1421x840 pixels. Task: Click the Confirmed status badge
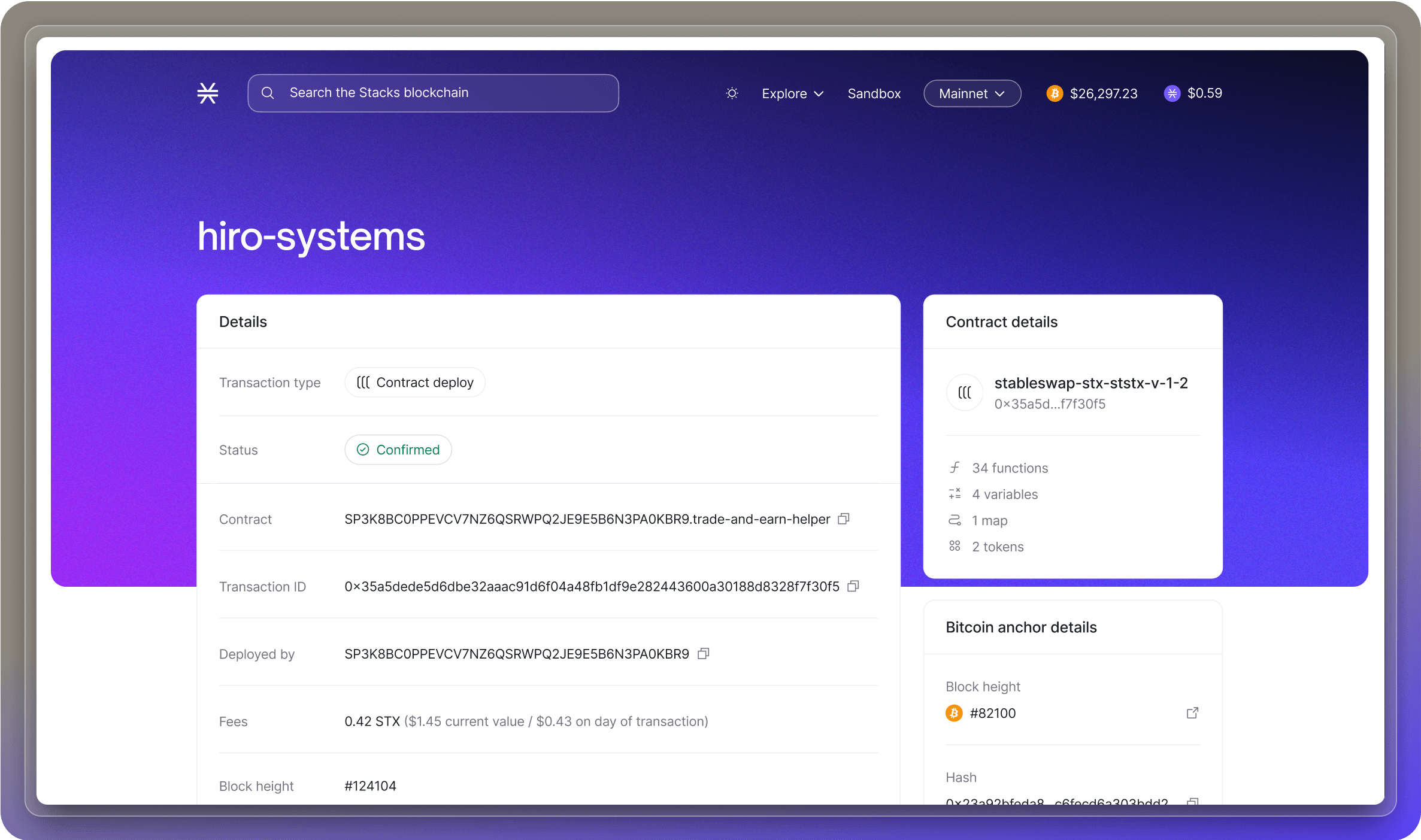coord(398,450)
